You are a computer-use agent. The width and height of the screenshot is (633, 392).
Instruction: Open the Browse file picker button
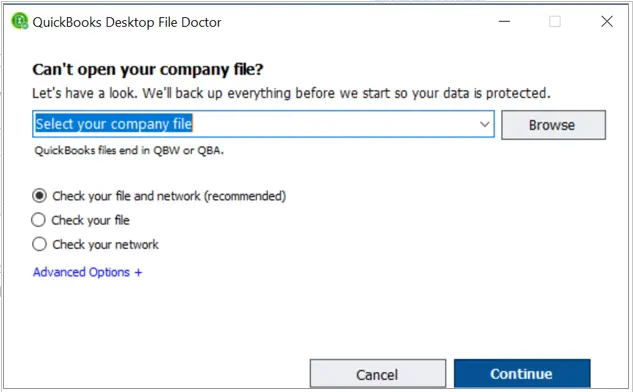click(x=553, y=125)
